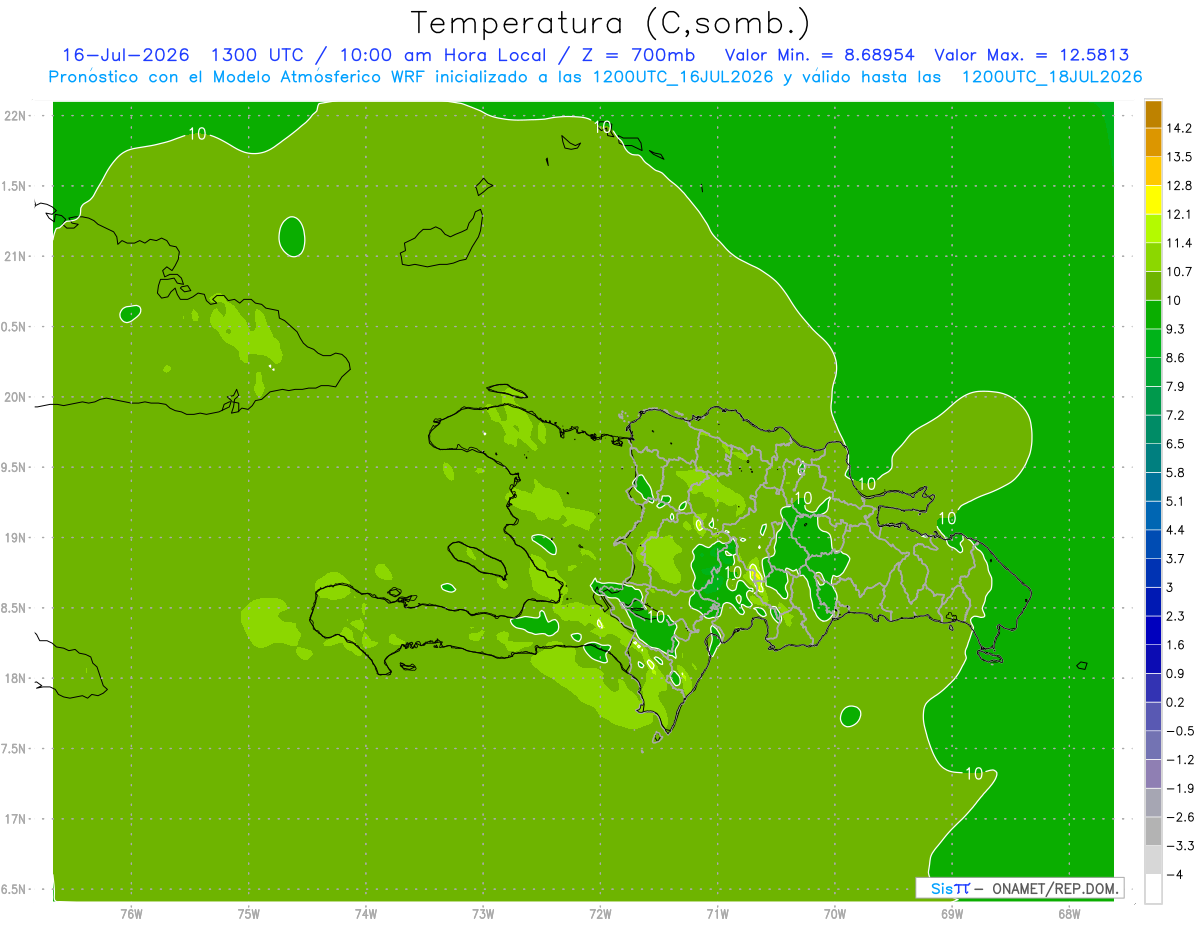Click the small dark green circle contour southeast of Hispaniola
The height and width of the screenshot is (927, 1200).
tap(851, 716)
